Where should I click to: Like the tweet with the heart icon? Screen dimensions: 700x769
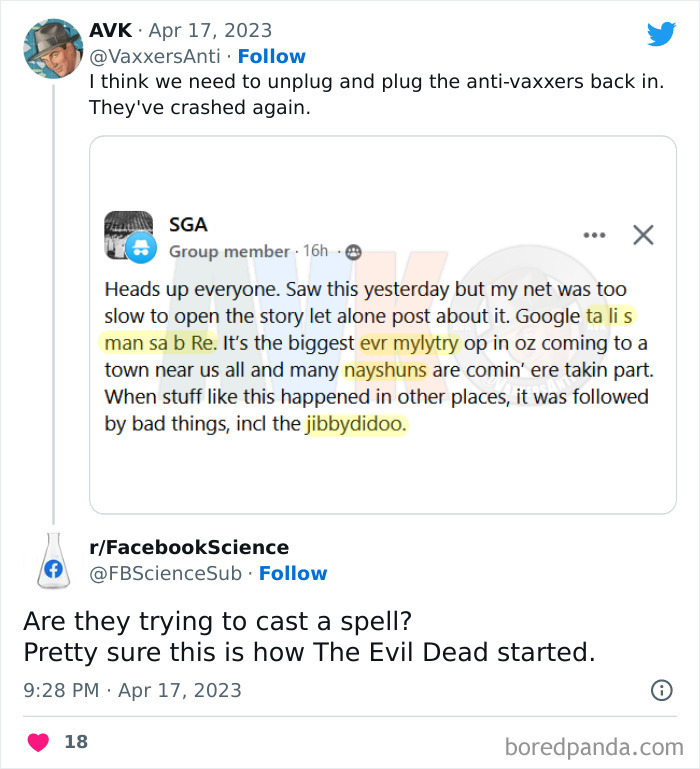39,742
